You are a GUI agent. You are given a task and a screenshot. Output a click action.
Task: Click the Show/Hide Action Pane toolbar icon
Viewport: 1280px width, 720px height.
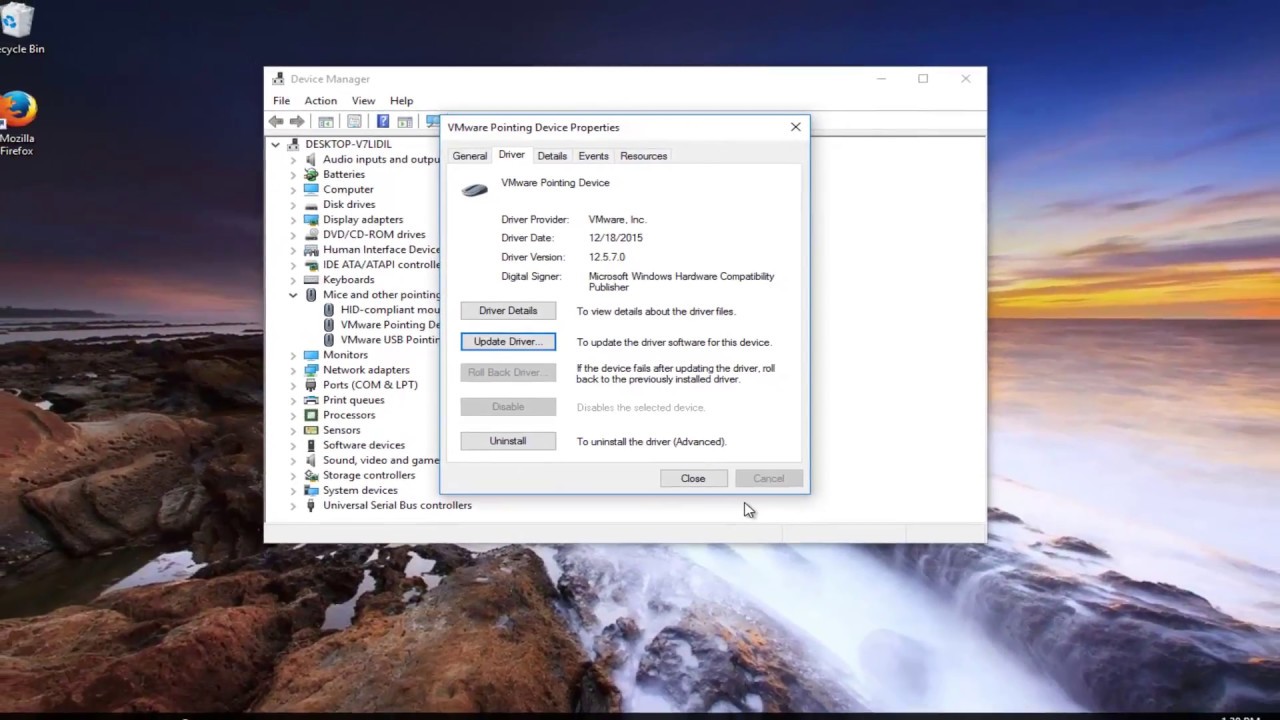[405, 121]
